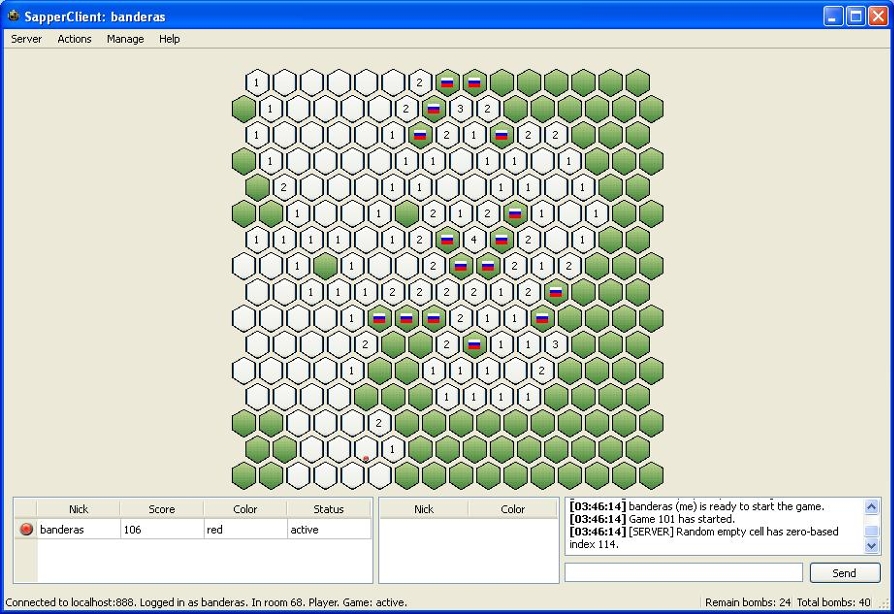Click the 'ready to start the game' chat line
The width and height of the screenshot is (894, 614).
[697, 506]
